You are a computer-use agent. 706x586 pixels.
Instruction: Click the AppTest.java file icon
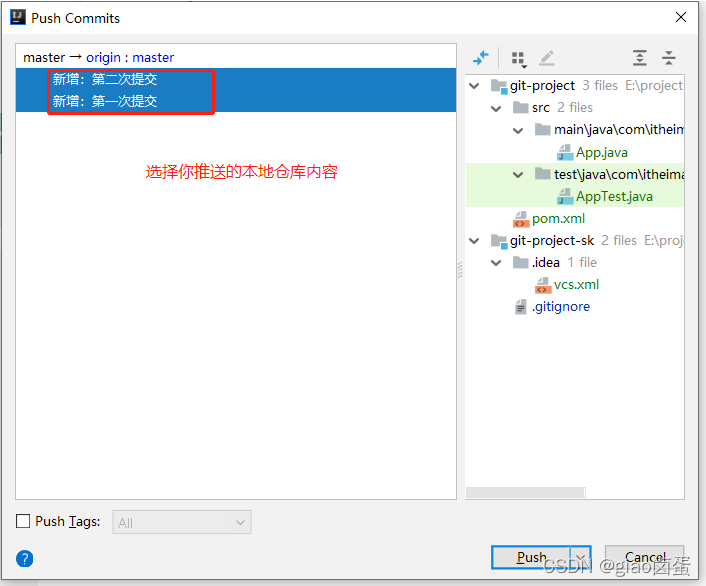tap(565, 196)
